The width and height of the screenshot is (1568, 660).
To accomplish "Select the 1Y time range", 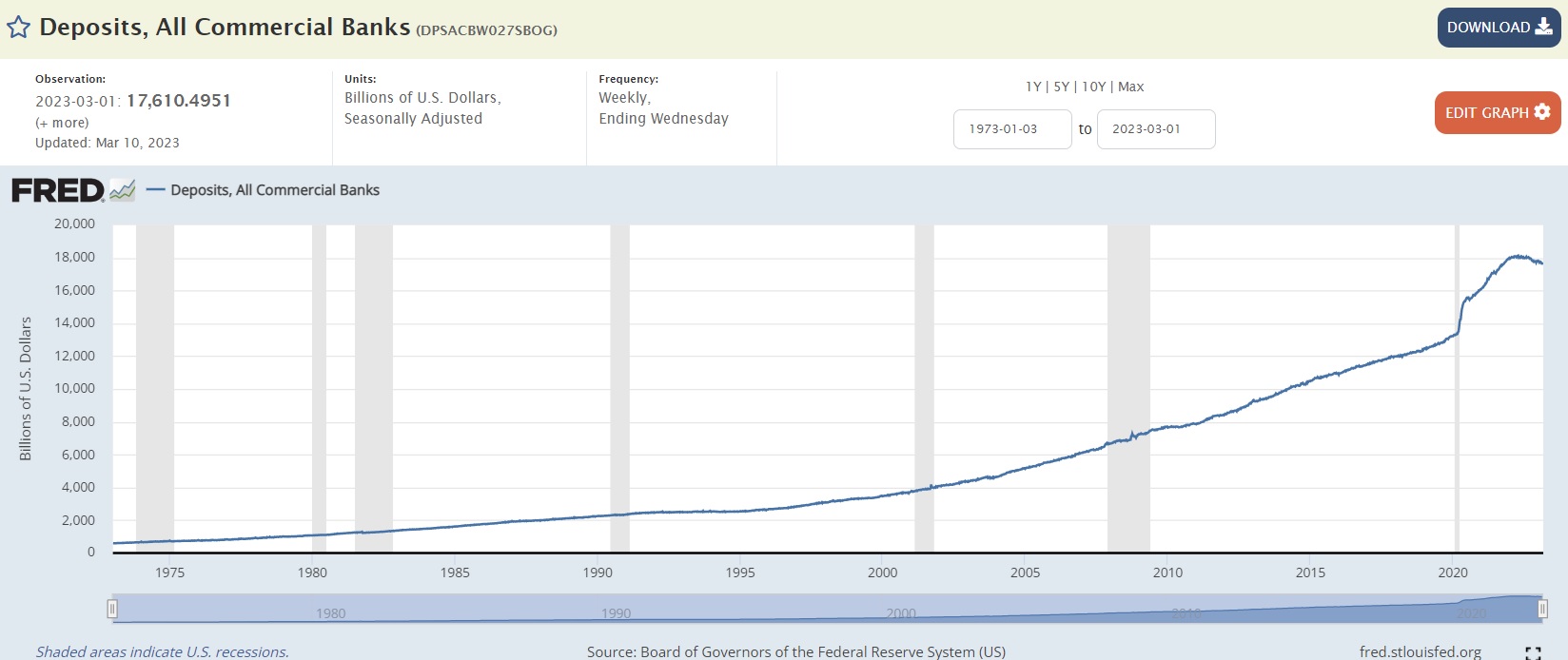I will (x=1033, y=87).
